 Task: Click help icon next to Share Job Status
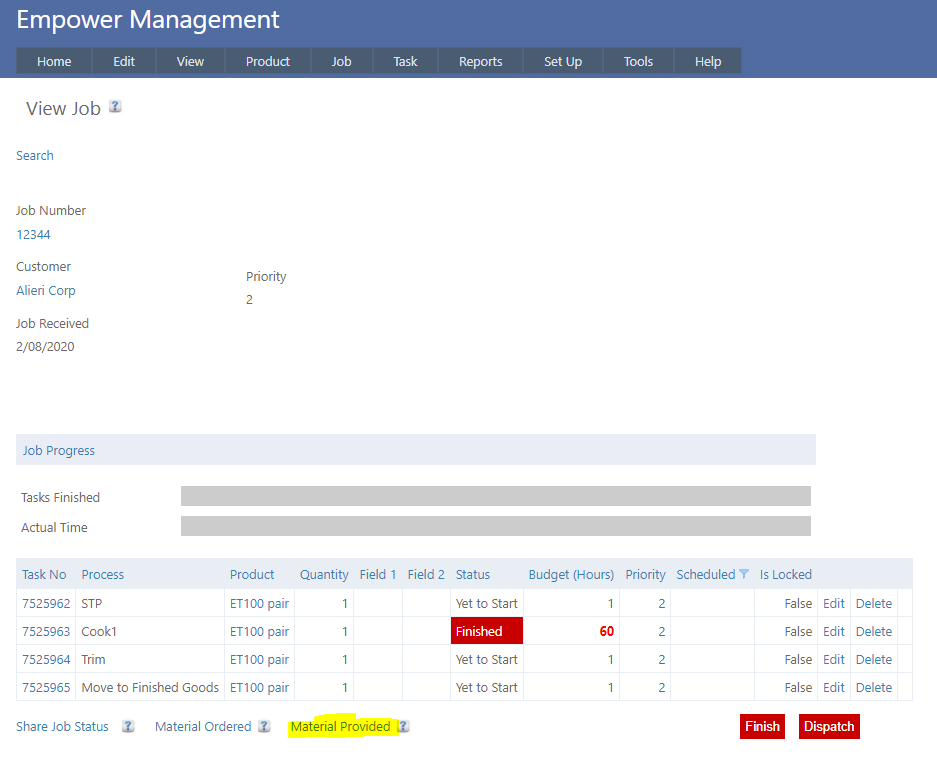click(x=128, y=727)
